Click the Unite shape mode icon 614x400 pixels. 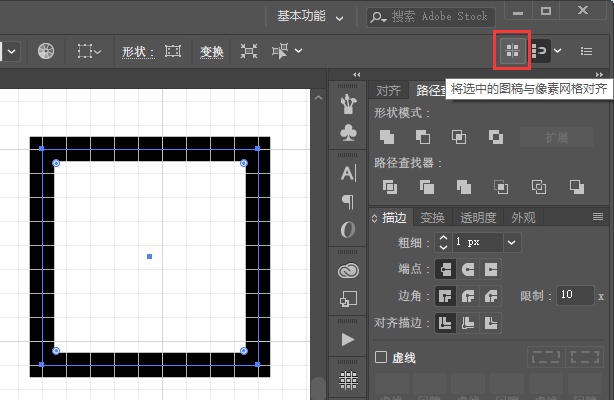[387, 137]
